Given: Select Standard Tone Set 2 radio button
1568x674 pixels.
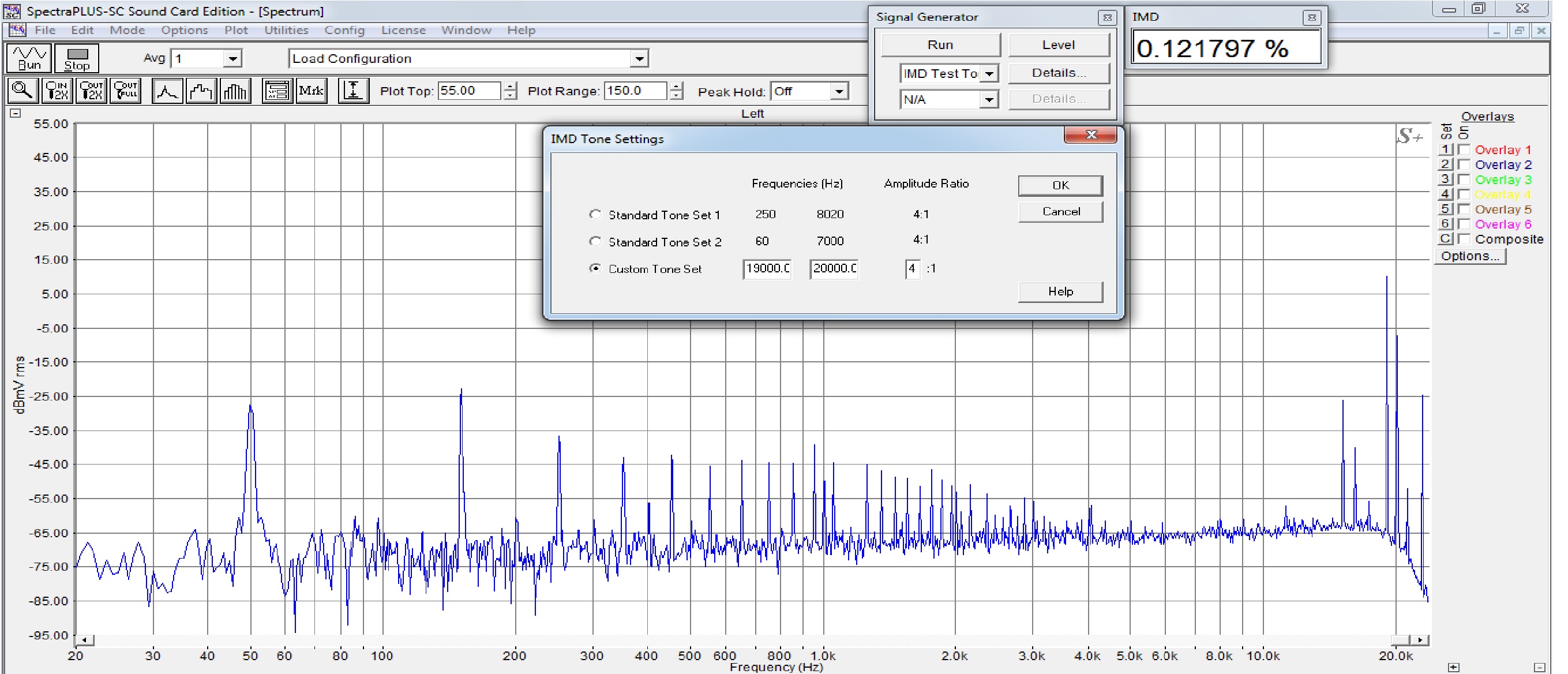Looking at the screenshot, I should [595, 241].
